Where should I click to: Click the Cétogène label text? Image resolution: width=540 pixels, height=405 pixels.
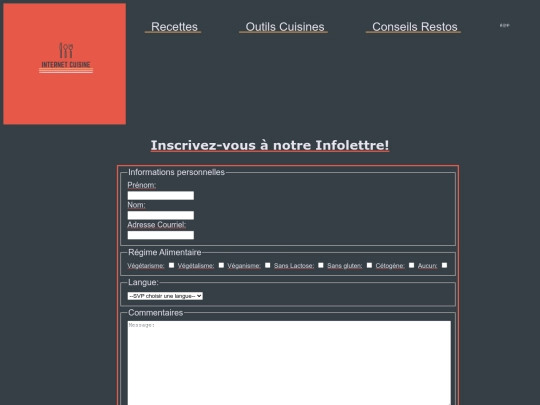390,266
